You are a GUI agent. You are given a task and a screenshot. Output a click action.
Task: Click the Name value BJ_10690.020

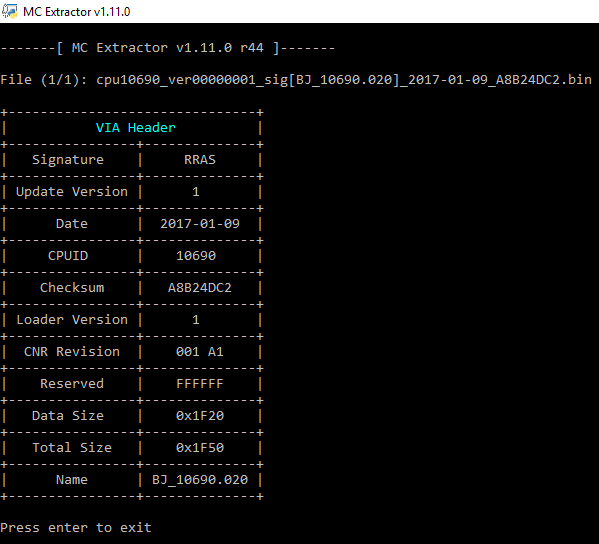[200, 479]
